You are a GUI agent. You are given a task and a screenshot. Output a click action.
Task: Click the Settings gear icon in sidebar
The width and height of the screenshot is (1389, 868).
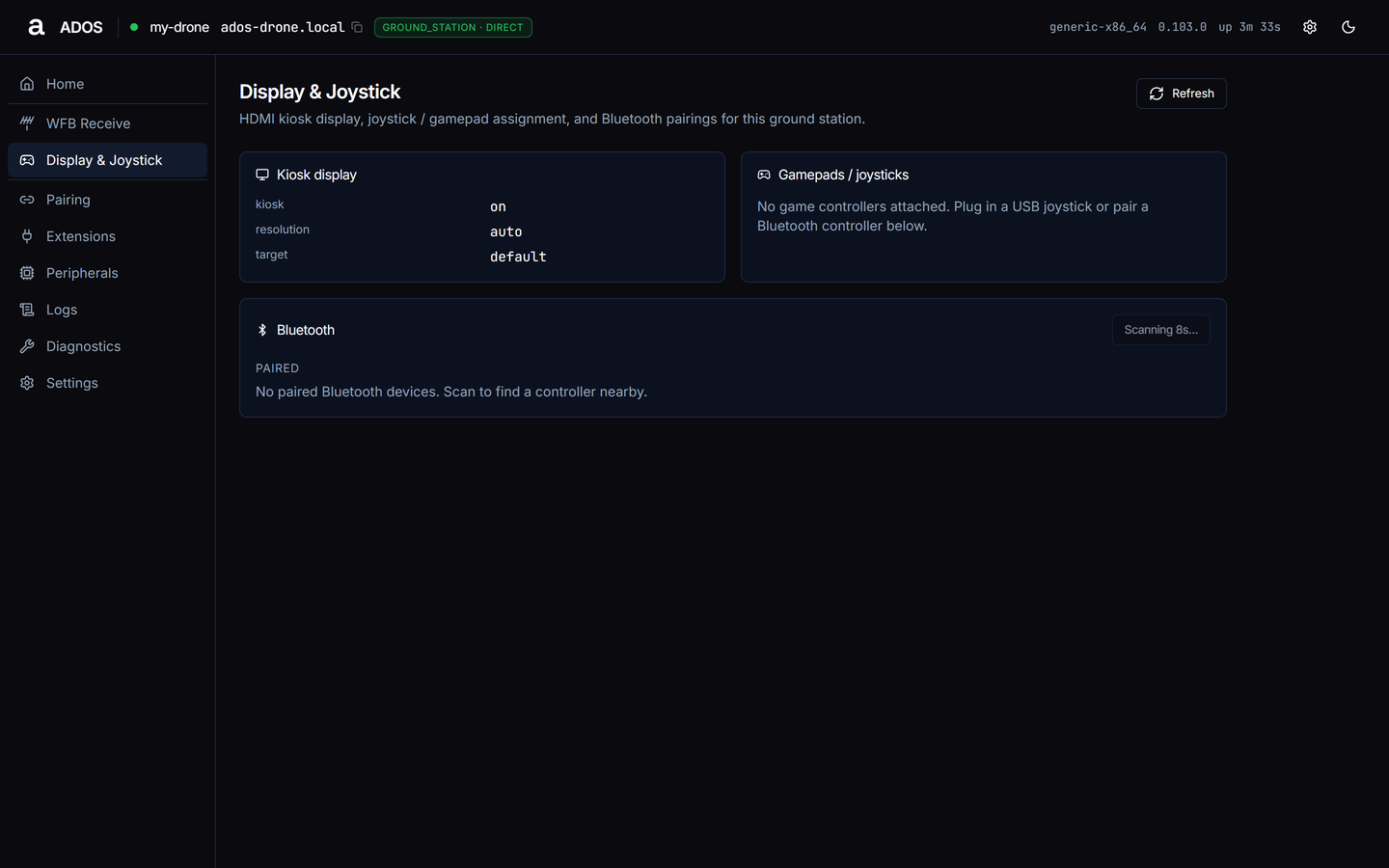click(27, 383)
